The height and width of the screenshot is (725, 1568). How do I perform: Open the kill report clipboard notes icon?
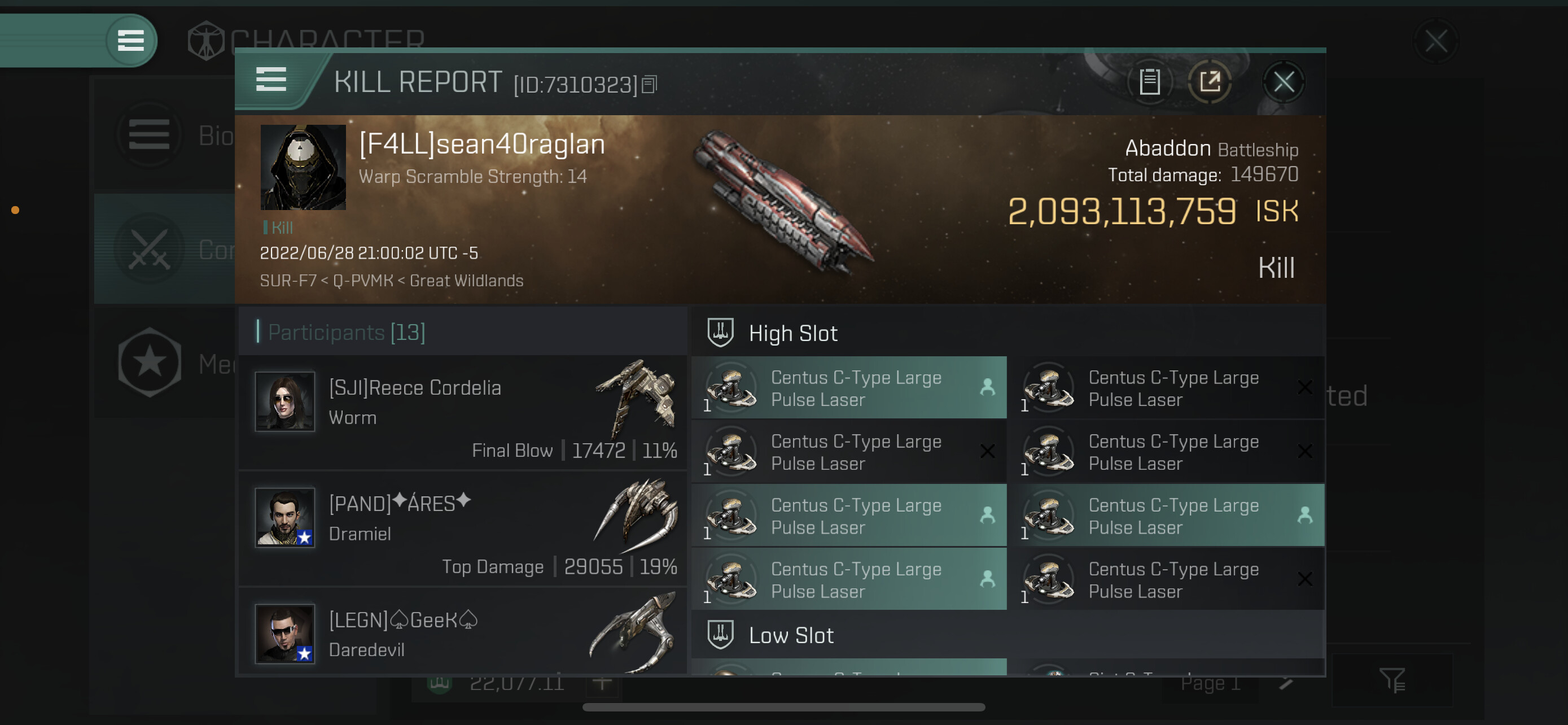pos(1149,81)
